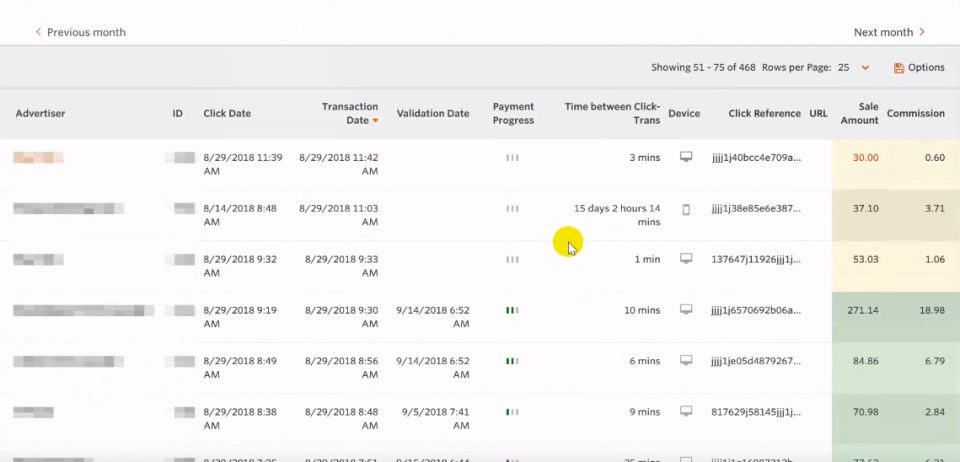The width and height of the screenshot is (960, 462).
Task: Click '10 mins' time cell
Action: point(642,310)
